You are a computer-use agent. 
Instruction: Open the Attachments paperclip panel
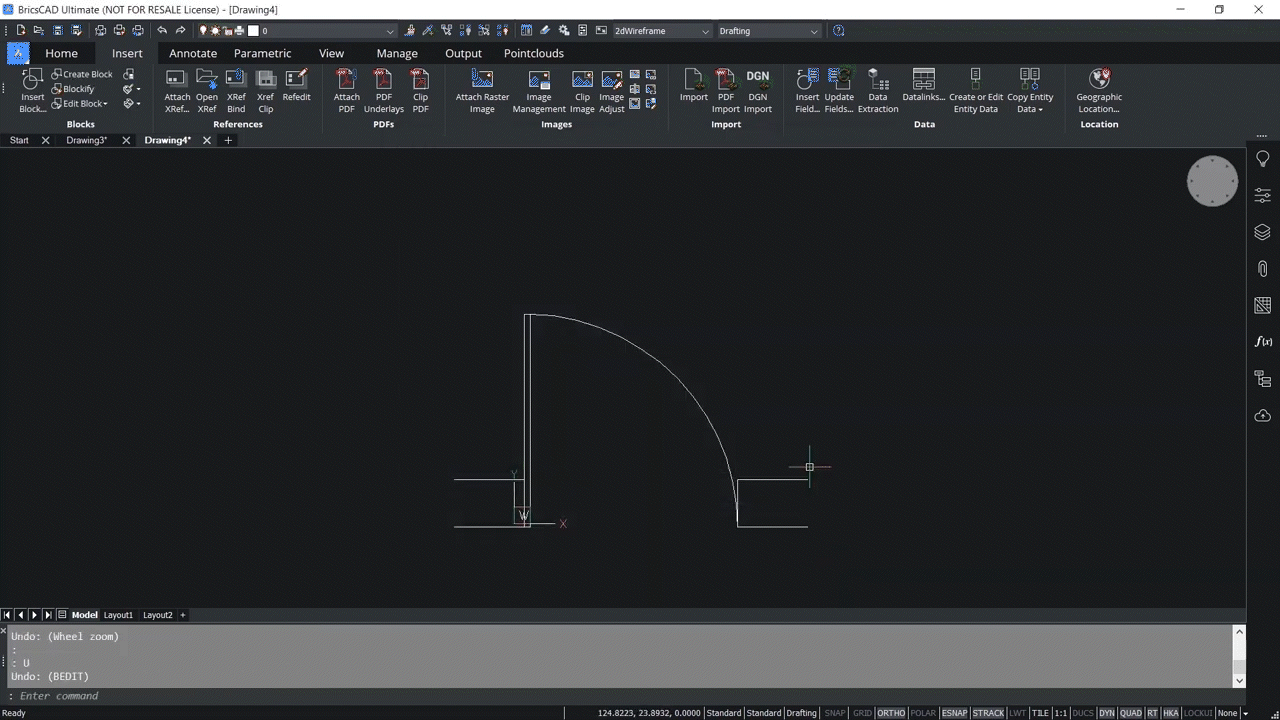pyautogui.click(x=1263, y=269)
